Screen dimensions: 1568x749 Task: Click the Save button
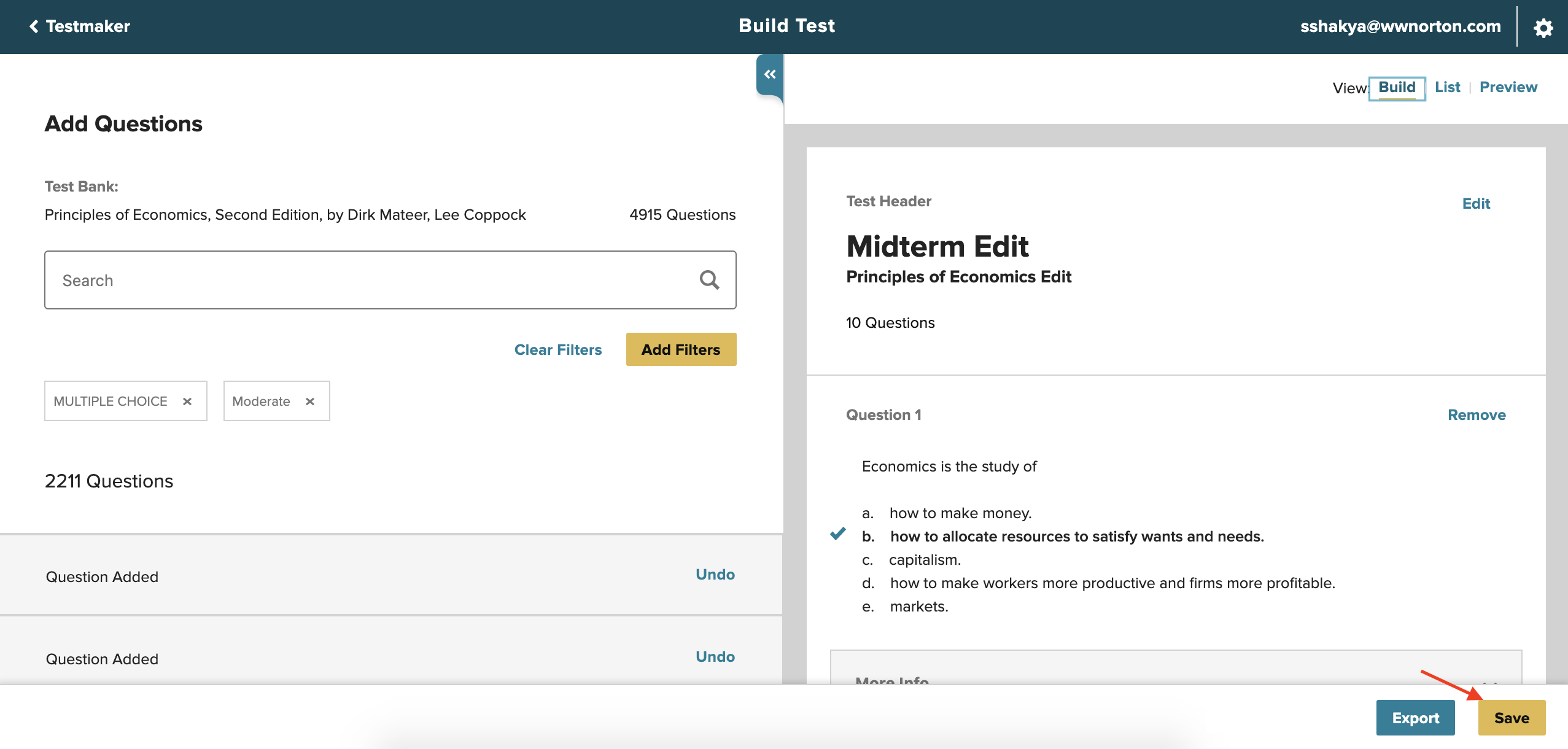pyautogui.click(x=1511, y=718)
